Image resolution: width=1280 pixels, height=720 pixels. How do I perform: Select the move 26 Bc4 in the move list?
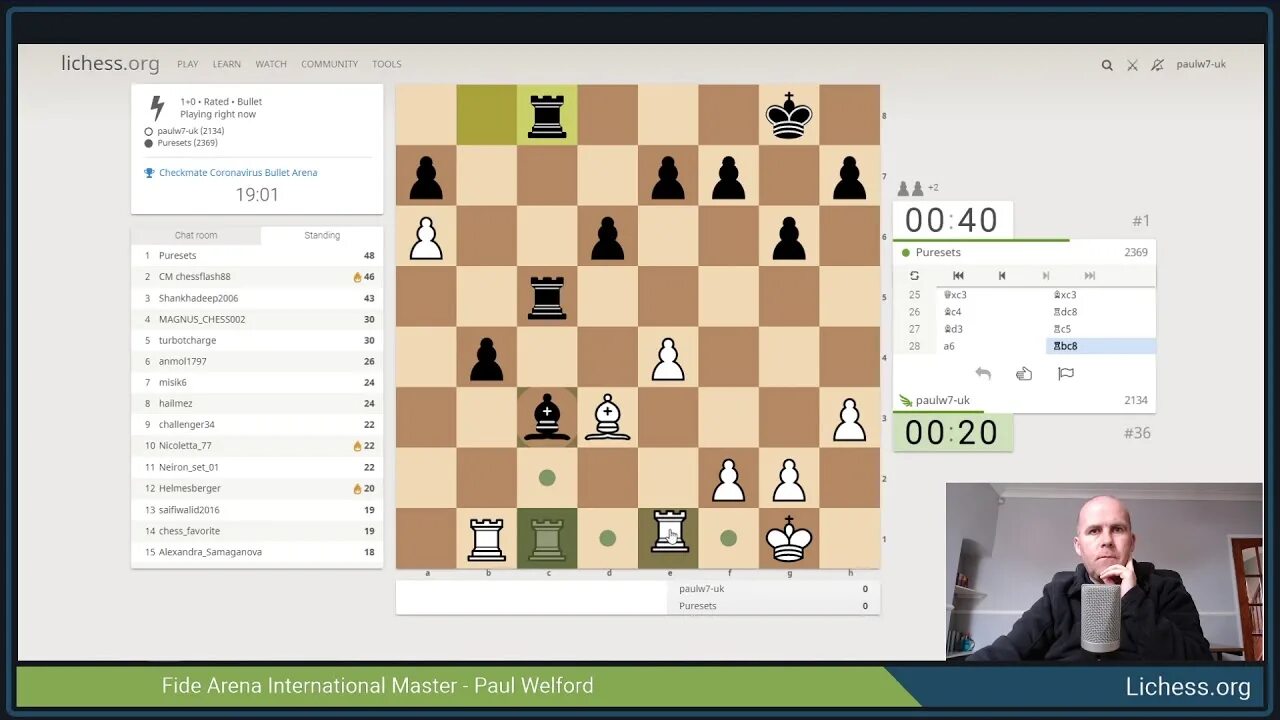990,312
